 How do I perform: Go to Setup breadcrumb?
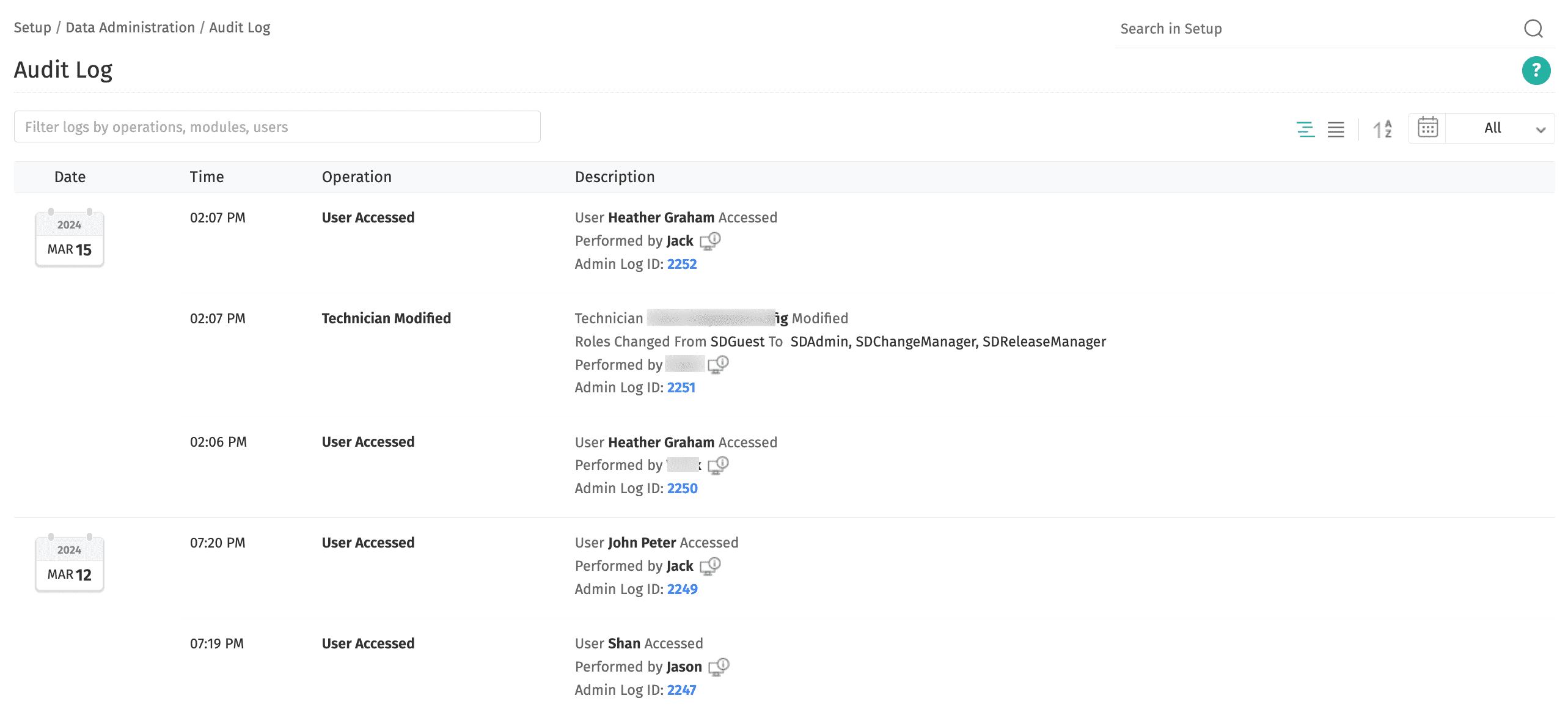coord(32,28)
